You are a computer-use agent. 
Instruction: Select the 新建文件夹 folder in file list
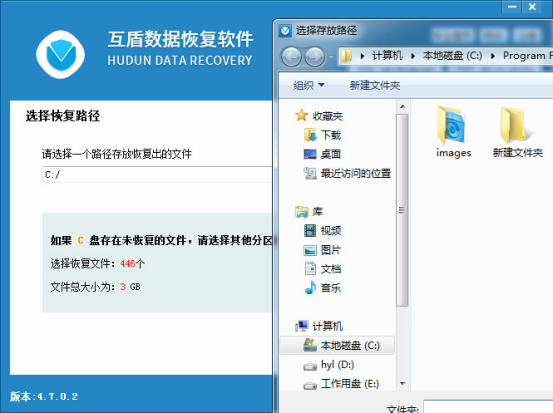(x=517, y=132)
